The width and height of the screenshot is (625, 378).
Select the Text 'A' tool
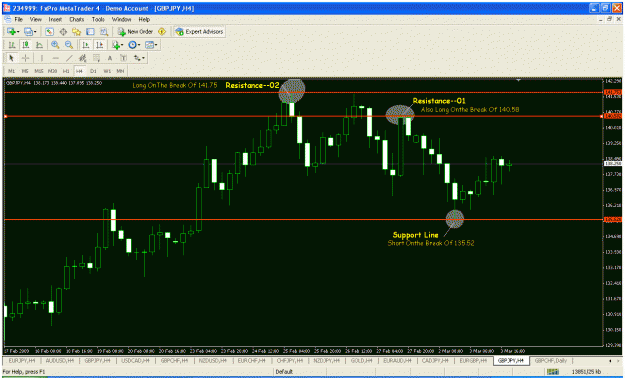[110, 58]
